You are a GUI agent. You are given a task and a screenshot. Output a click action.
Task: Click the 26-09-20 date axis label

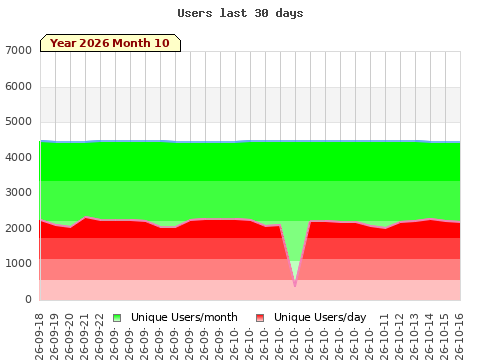(x=69, y=337)
